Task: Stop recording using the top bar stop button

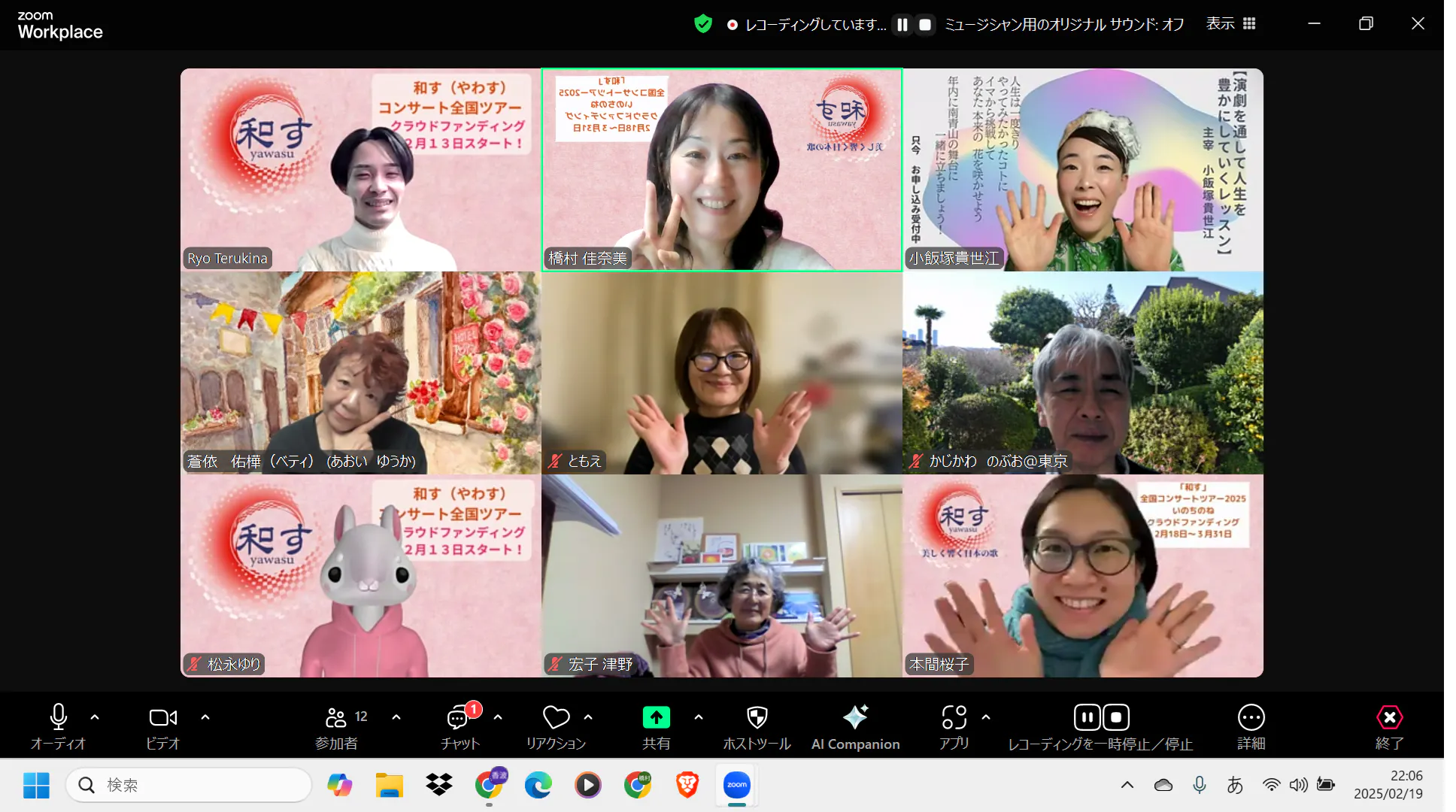Action: 926,25
